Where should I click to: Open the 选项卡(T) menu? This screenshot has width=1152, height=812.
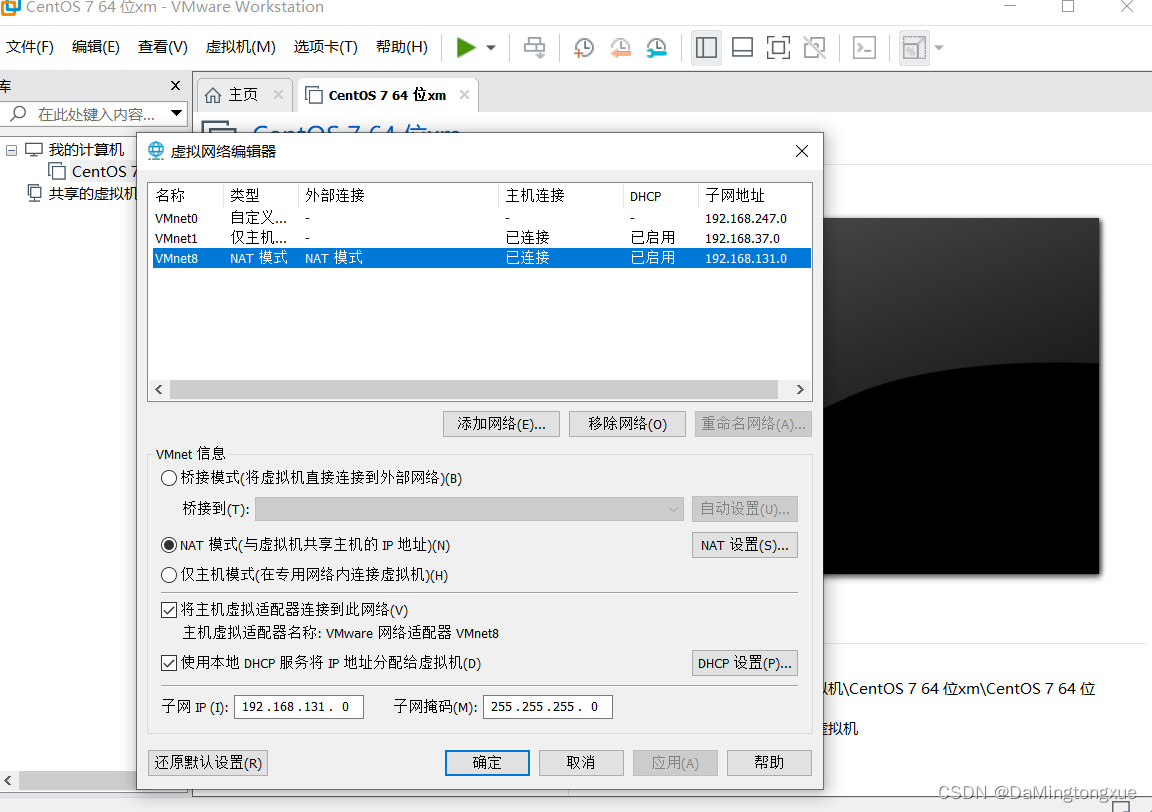pyautogui.click(x=325, y=47)
